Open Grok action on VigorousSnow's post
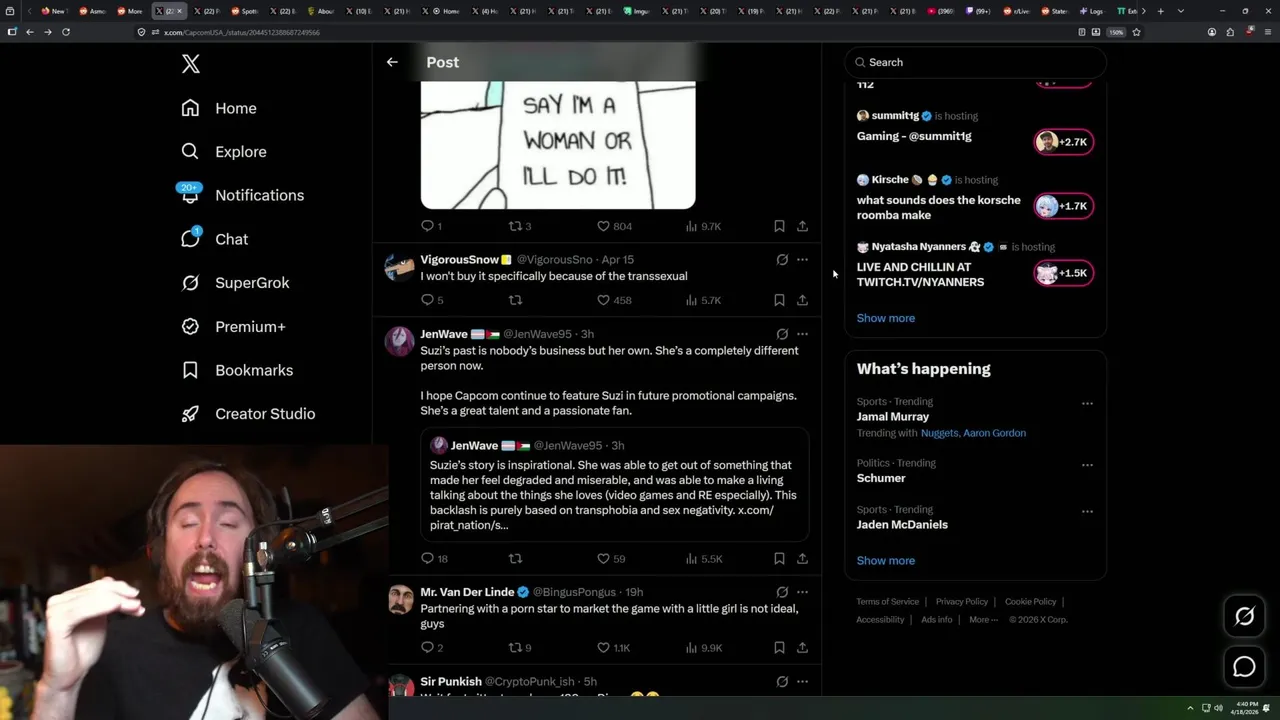 [782, 260]
